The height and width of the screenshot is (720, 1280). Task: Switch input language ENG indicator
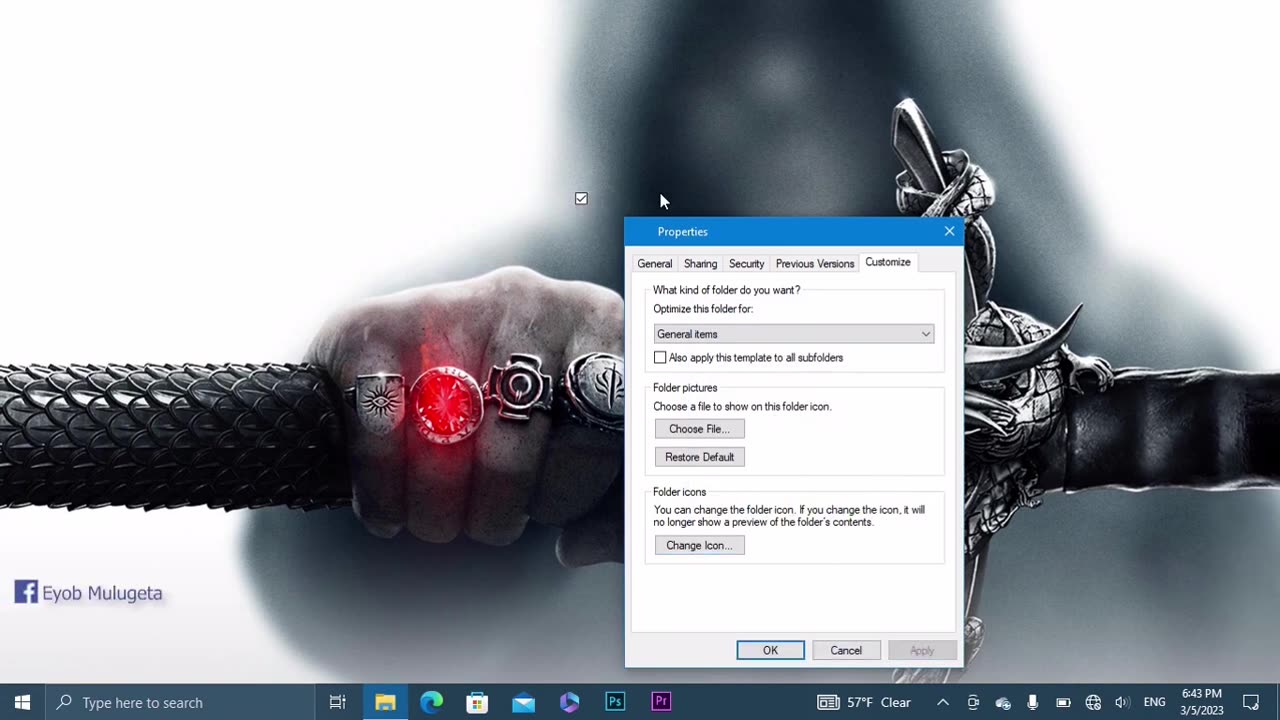pyautogui.click(x=1155, y=702)
